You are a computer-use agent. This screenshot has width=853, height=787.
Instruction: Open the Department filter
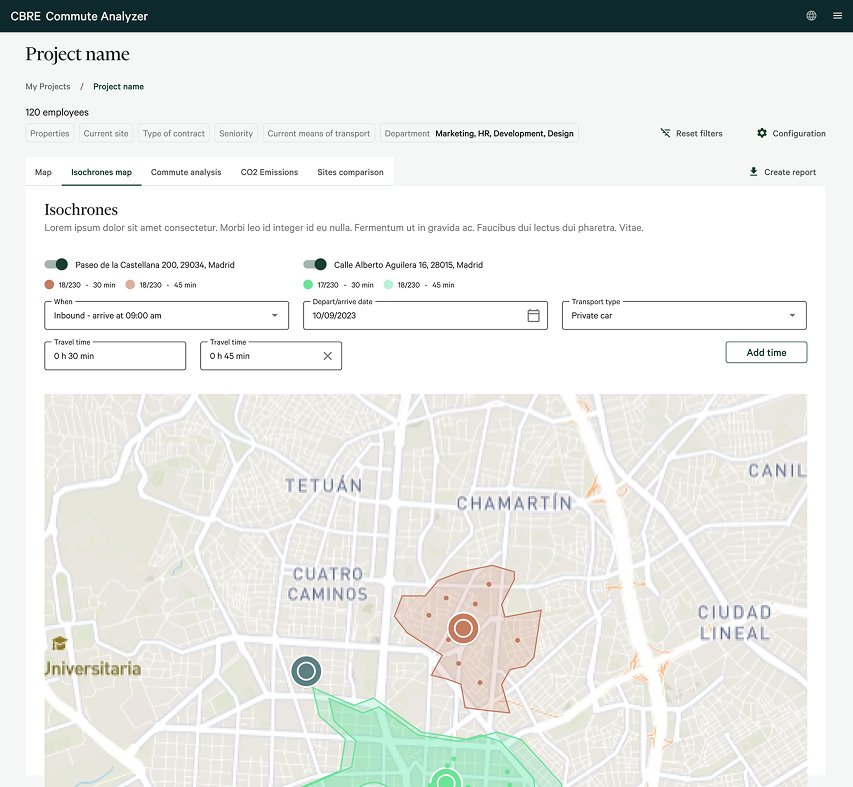tap(479, 133)
